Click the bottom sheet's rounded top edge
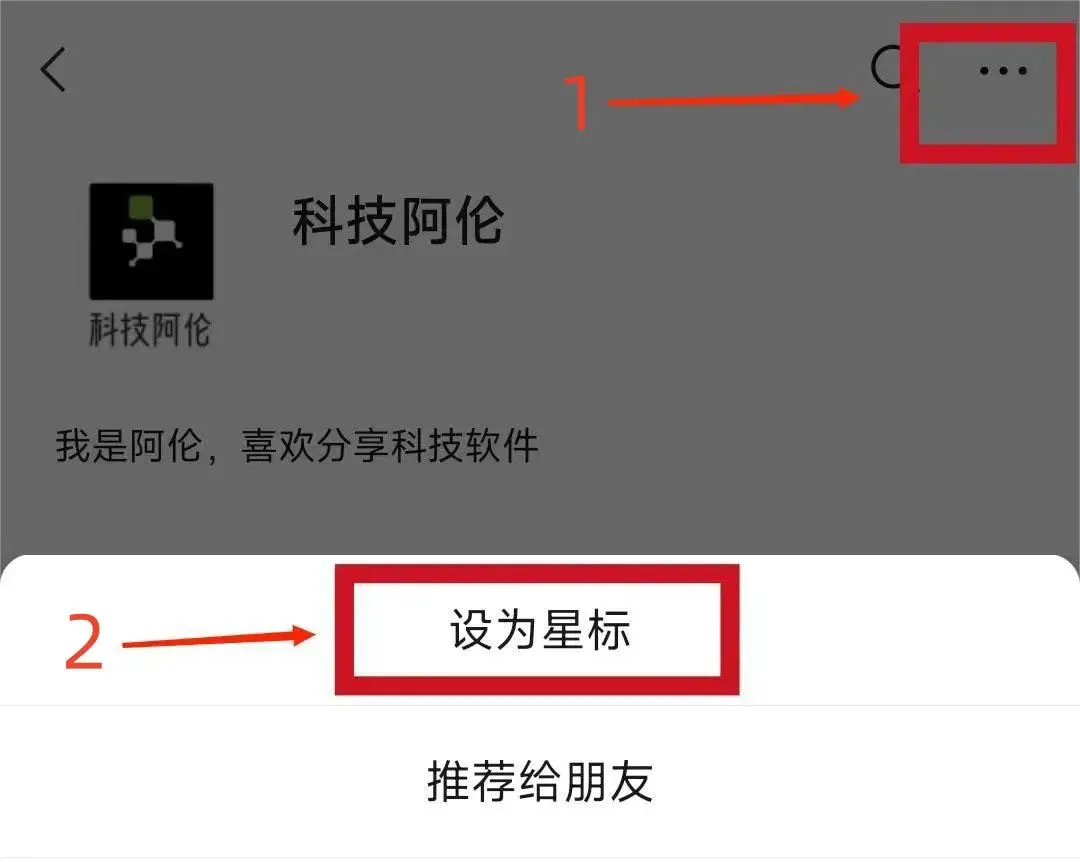This screenshot has height=863, width=1080. tap(540, 557)
